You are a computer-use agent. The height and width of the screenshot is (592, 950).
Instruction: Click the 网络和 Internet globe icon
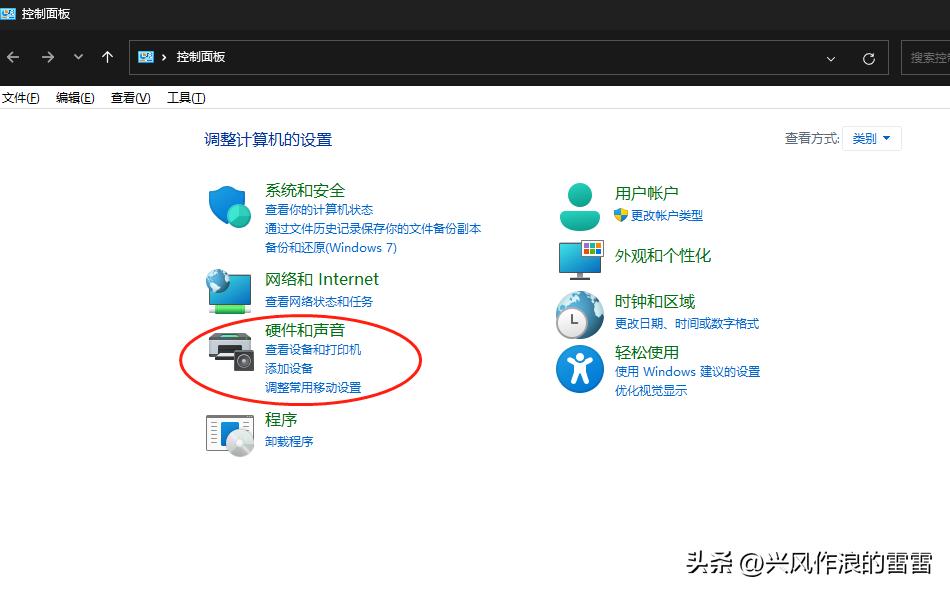tap(229, 290)
